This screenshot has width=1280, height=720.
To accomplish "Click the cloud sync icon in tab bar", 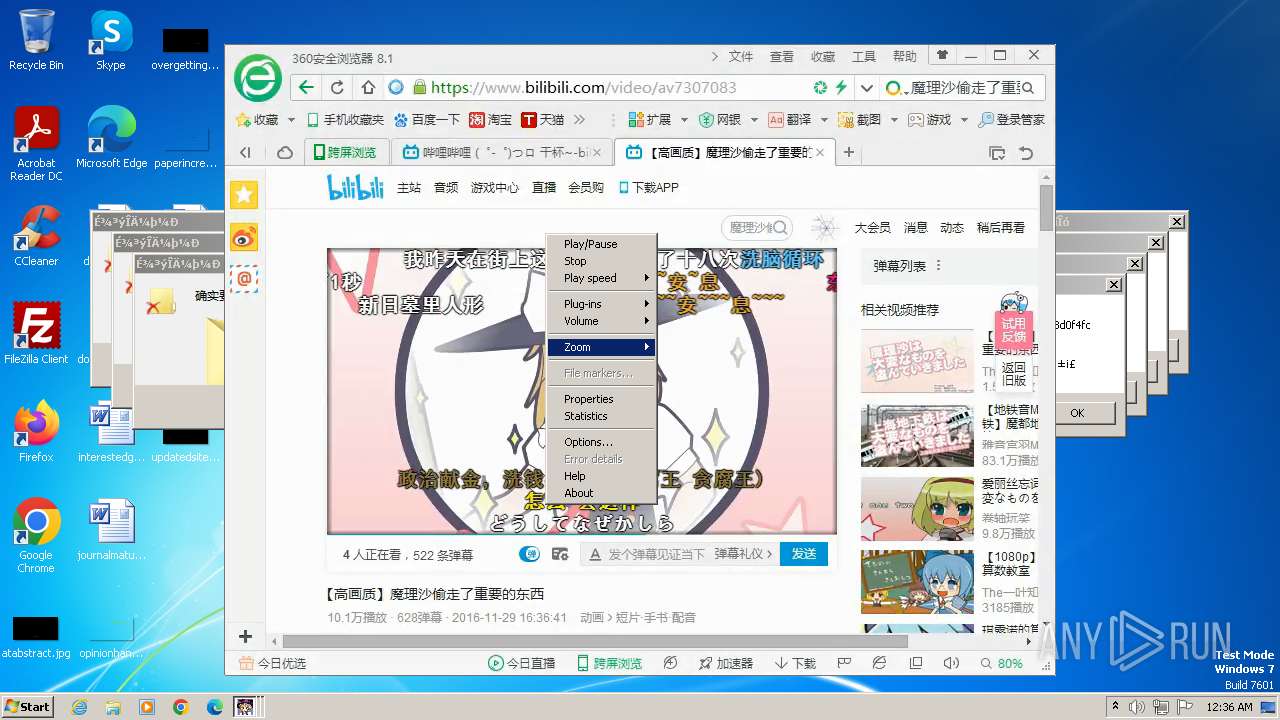I will 285,153.
